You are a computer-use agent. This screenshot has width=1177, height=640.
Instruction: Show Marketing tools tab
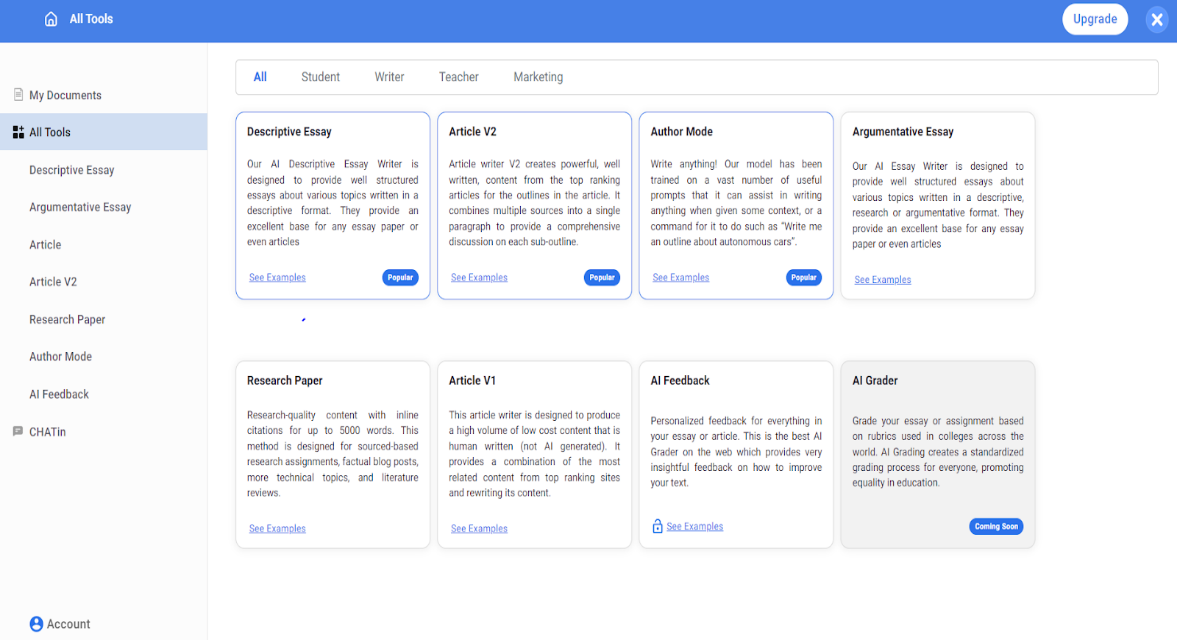(x=538, y=77)
